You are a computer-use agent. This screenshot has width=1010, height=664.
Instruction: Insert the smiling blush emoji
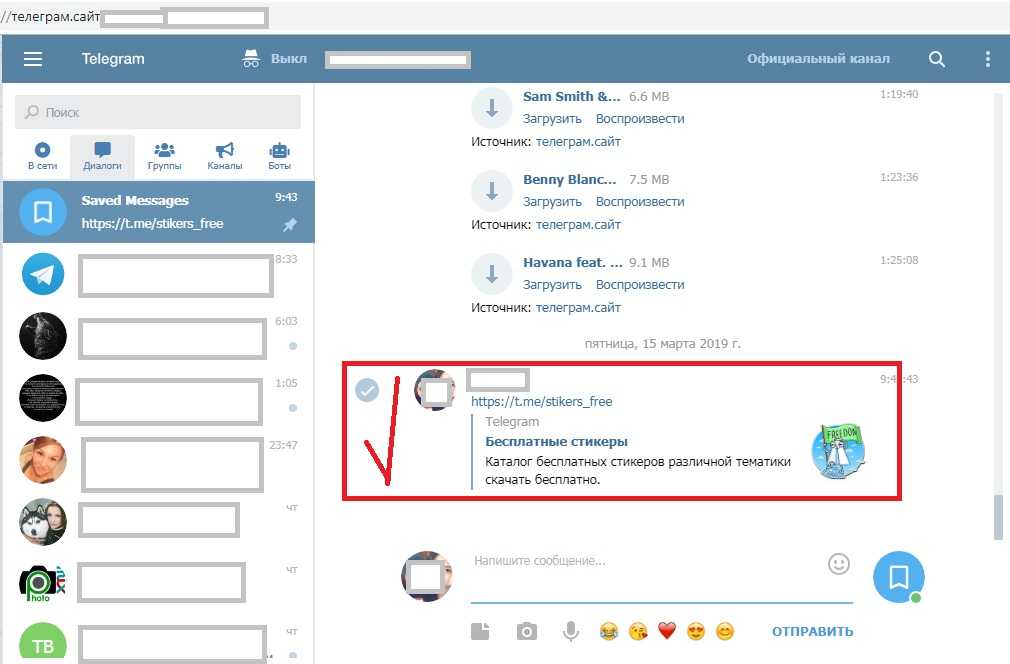[x=725, y=632]
